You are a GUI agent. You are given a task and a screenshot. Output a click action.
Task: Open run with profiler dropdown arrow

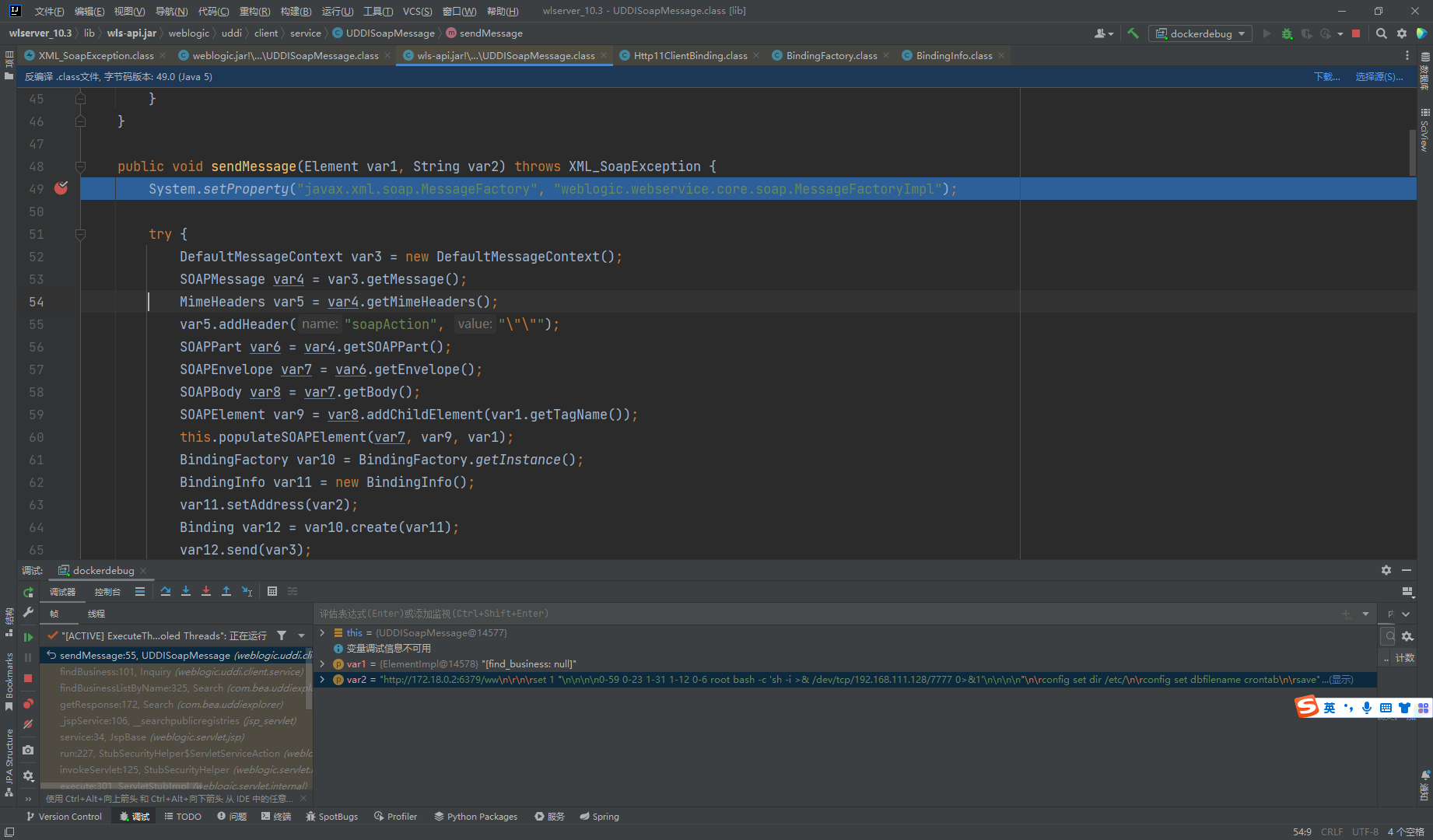click(1340, 33)
